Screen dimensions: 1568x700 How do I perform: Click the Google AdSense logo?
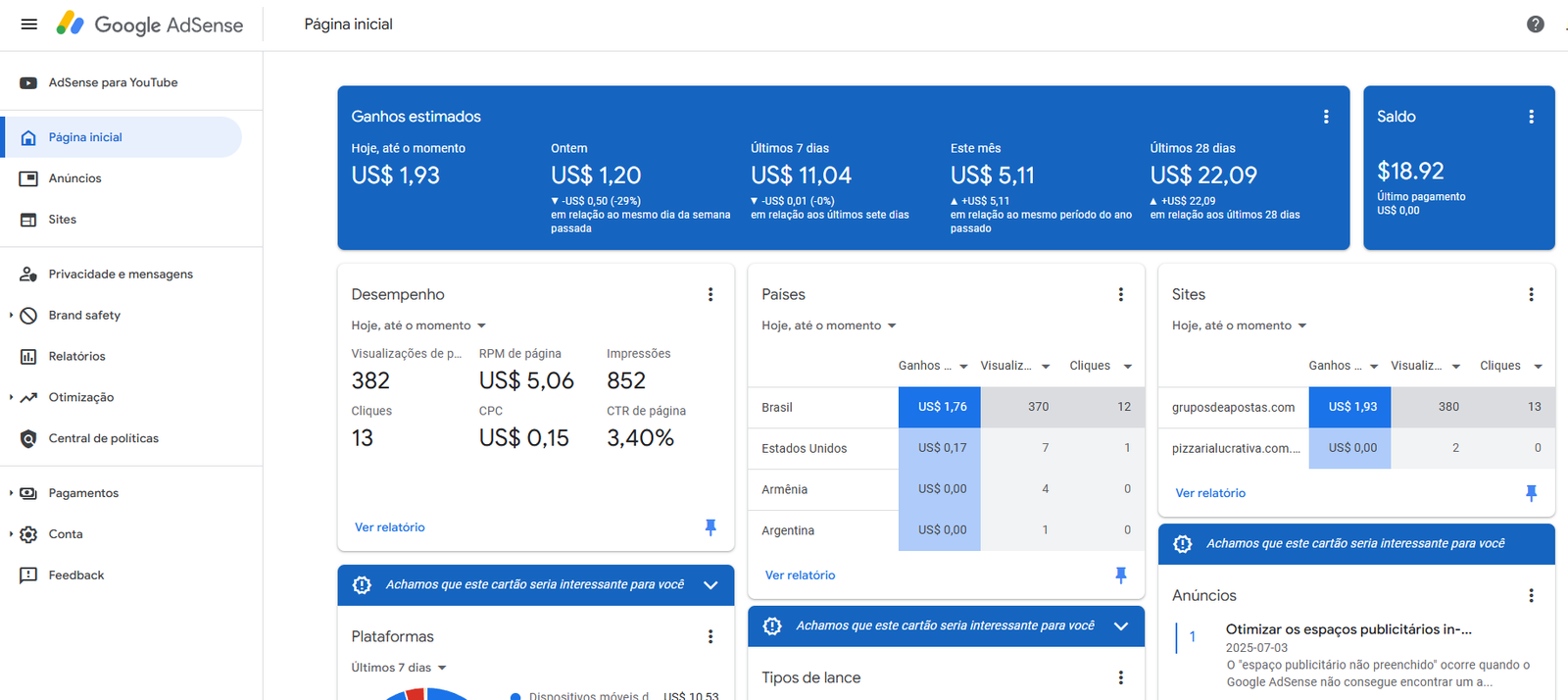(149, 25)
